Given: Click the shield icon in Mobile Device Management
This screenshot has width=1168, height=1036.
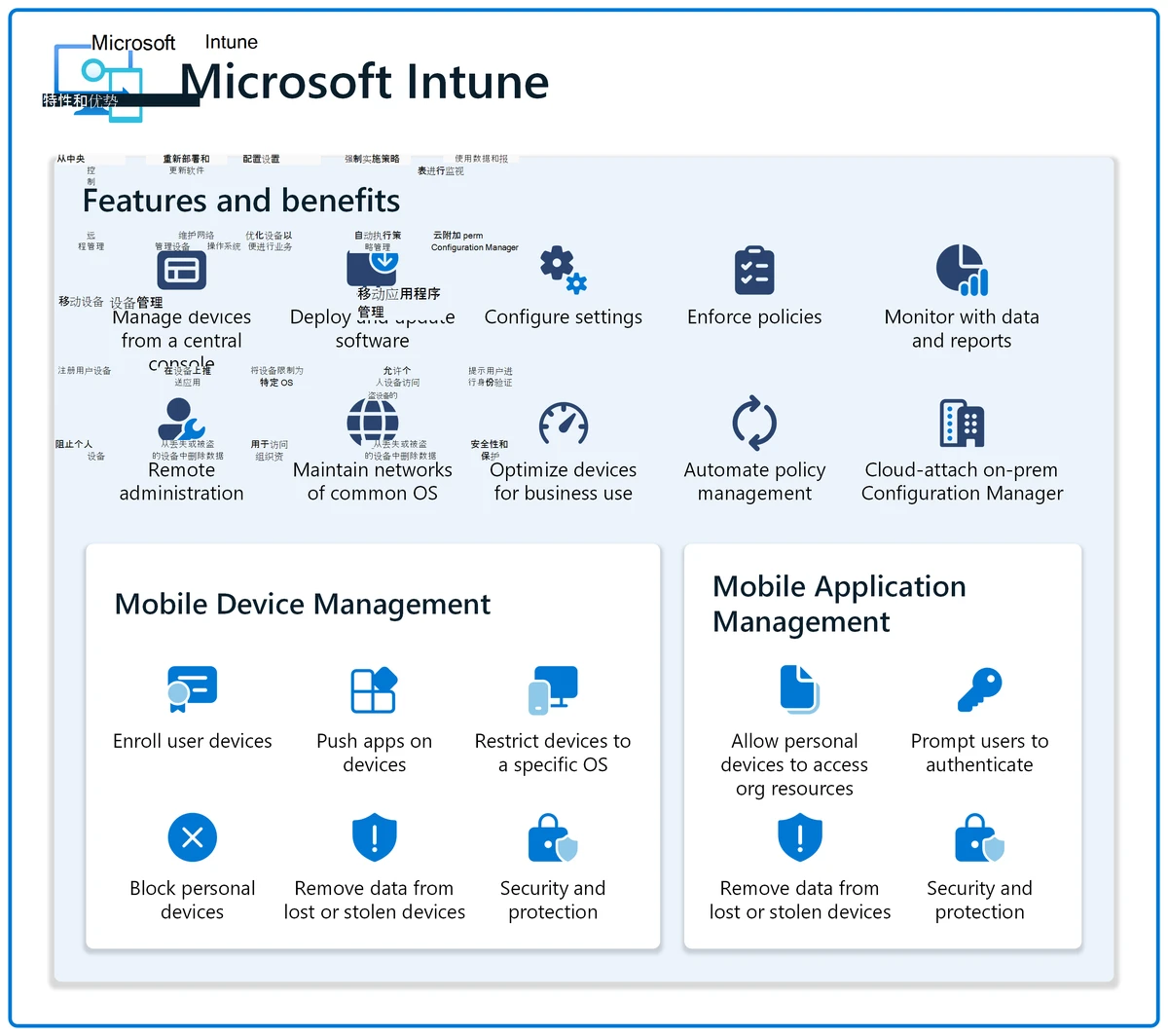Looking at the screenshot, I should click(x=374, y=837).
